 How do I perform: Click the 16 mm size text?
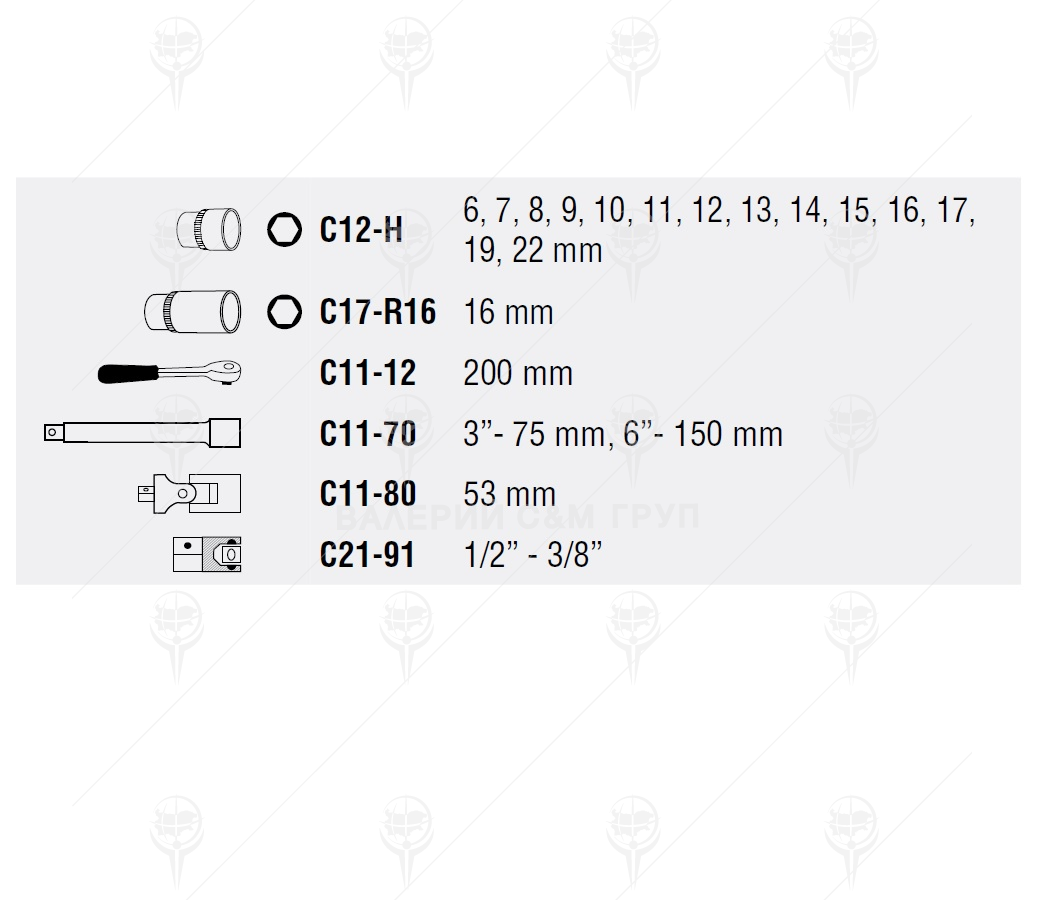click(x=508, y=312)
